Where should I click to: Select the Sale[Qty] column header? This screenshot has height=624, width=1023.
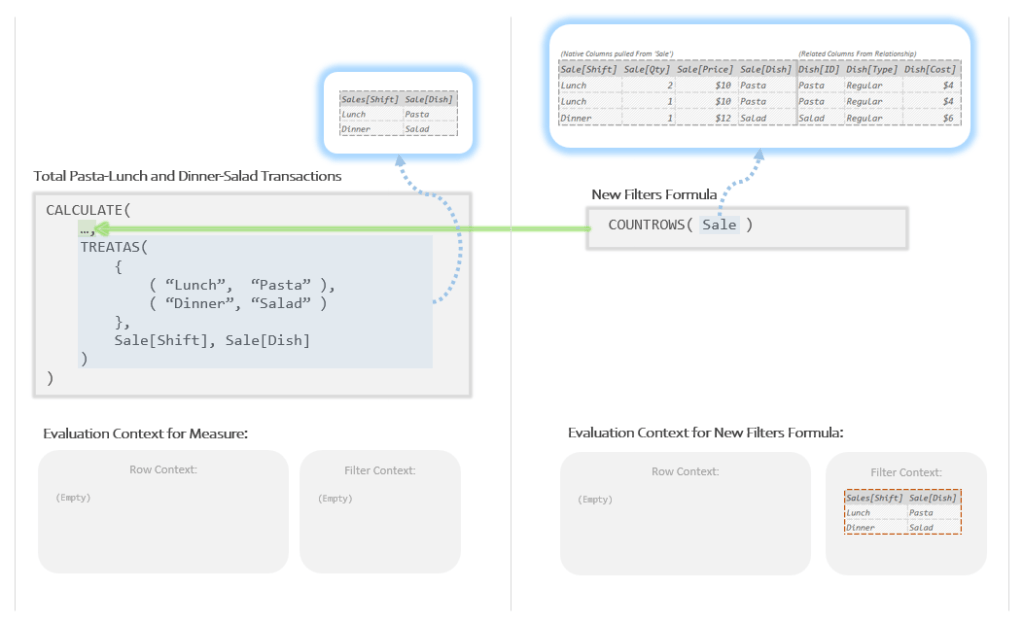point(646,69)
